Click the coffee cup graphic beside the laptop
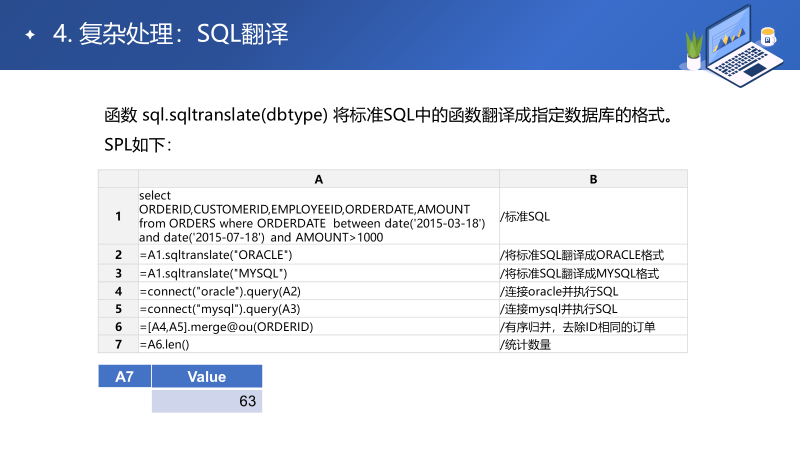800x450 pixels. (768, 41)
